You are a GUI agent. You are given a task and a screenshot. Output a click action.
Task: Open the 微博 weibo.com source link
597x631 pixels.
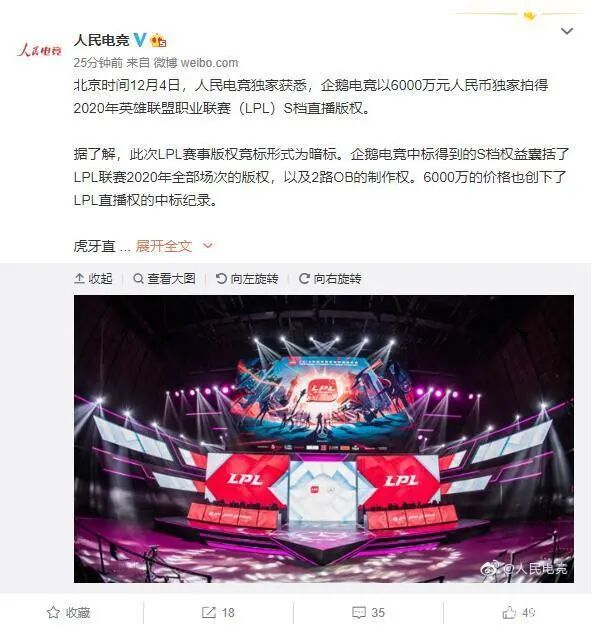coord(196,63)
